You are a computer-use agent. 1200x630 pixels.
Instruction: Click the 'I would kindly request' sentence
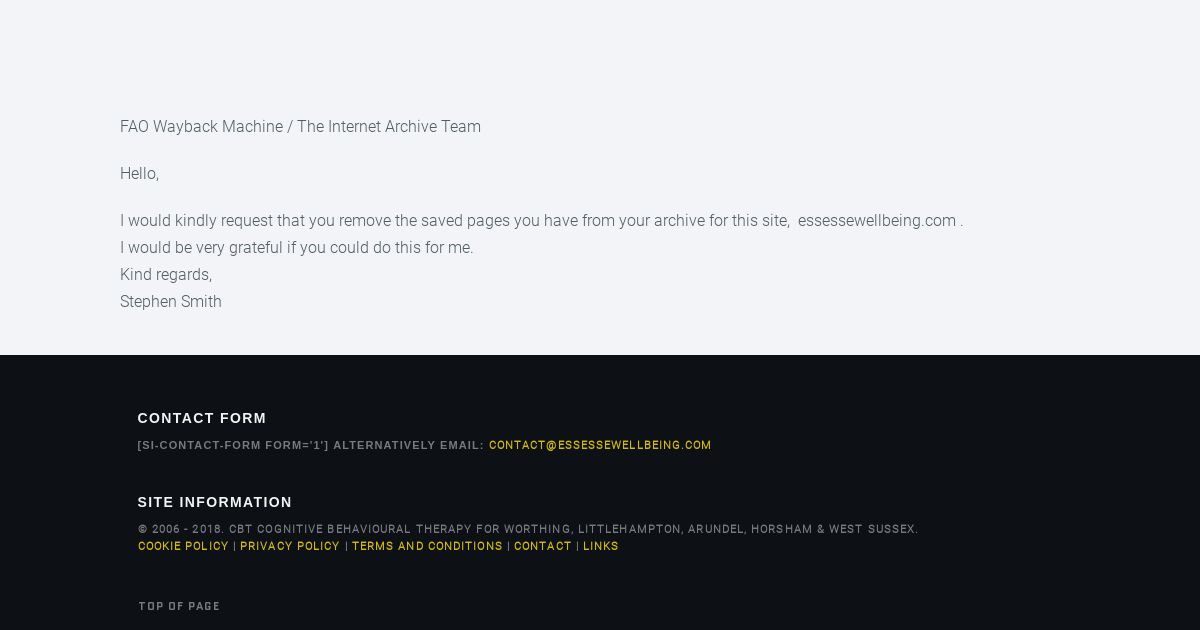[541, 220]
